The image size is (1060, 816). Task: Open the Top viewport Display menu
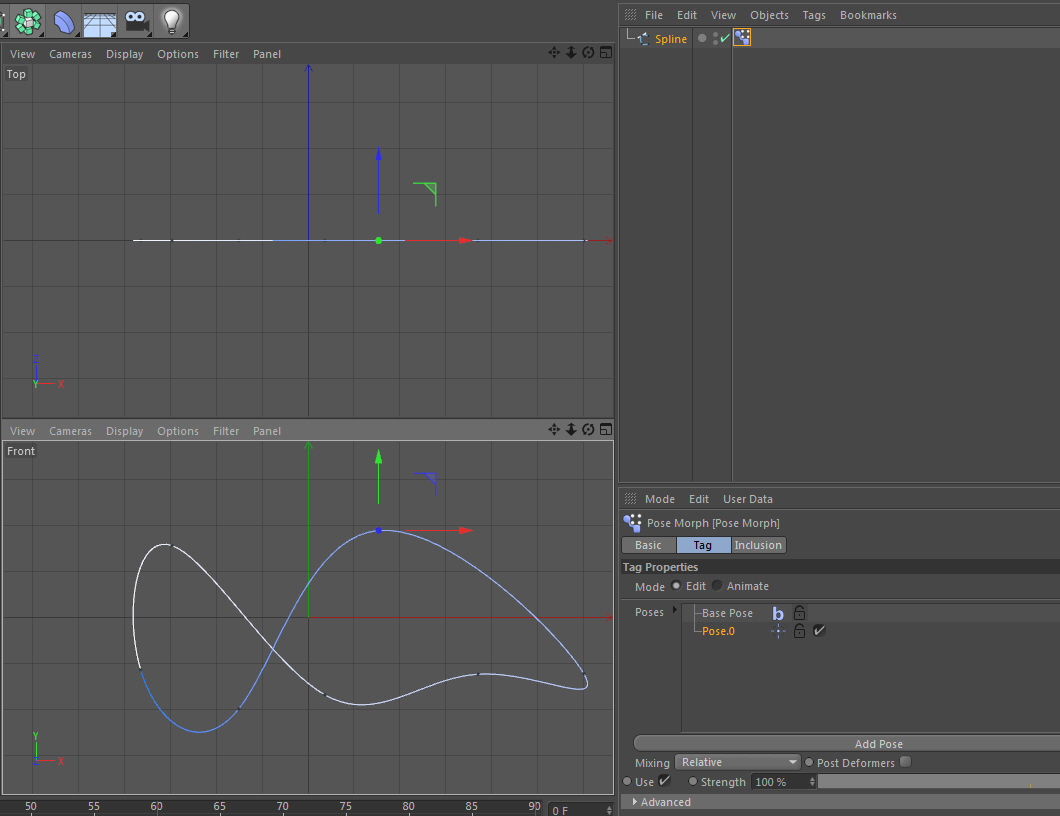click(x=124, y=54)
